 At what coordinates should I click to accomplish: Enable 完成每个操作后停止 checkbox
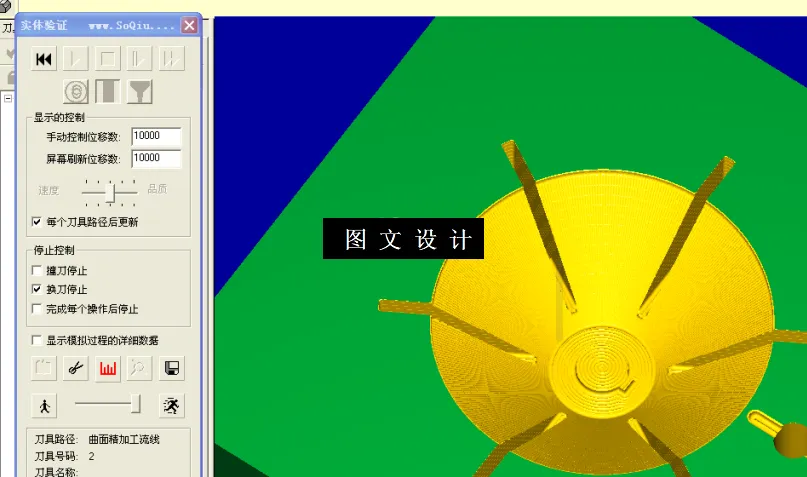coord(37,309)
